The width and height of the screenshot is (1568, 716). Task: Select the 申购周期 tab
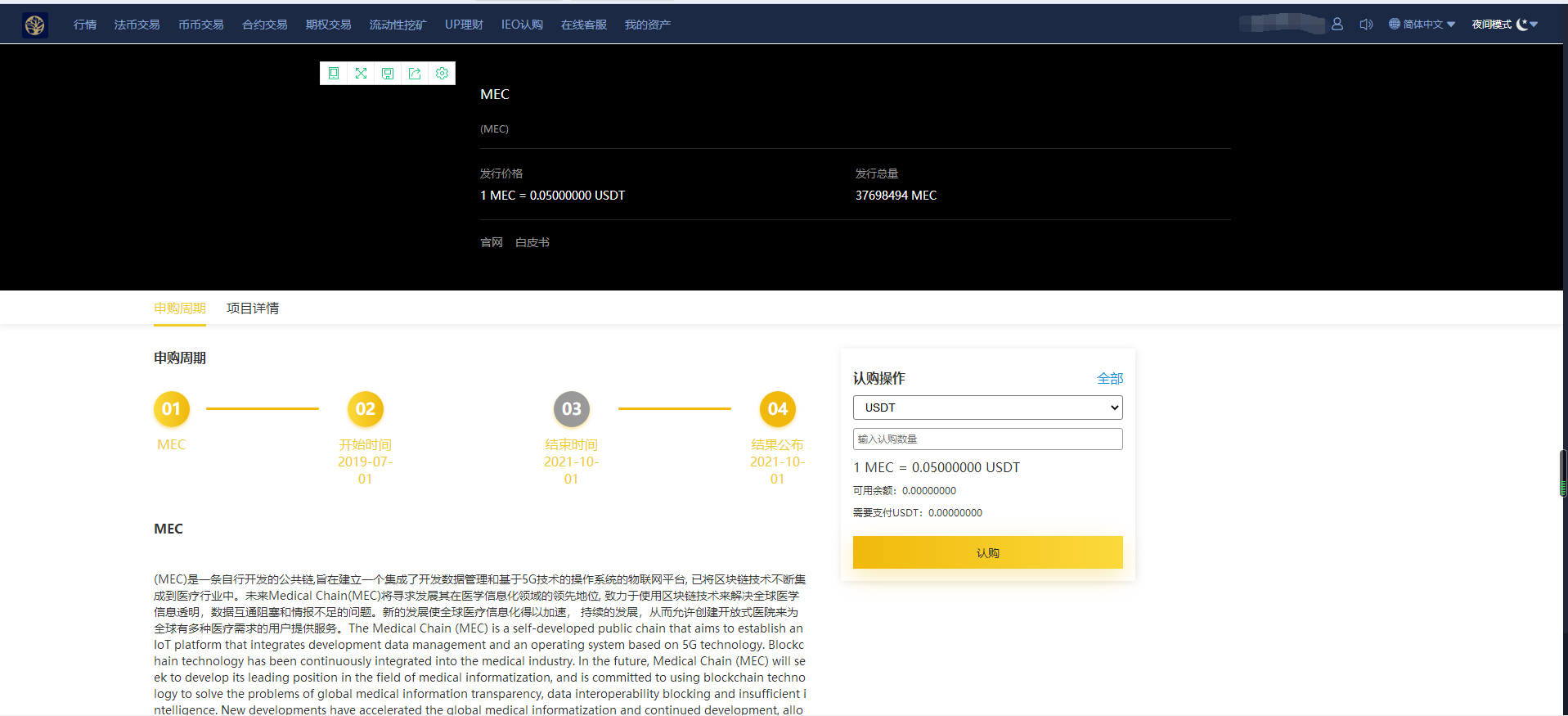pos(180,308)
